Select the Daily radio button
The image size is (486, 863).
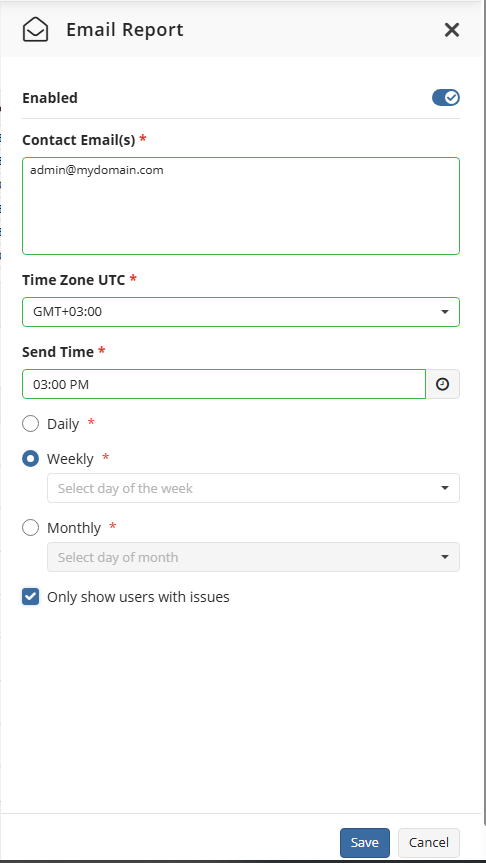[30, 424]
